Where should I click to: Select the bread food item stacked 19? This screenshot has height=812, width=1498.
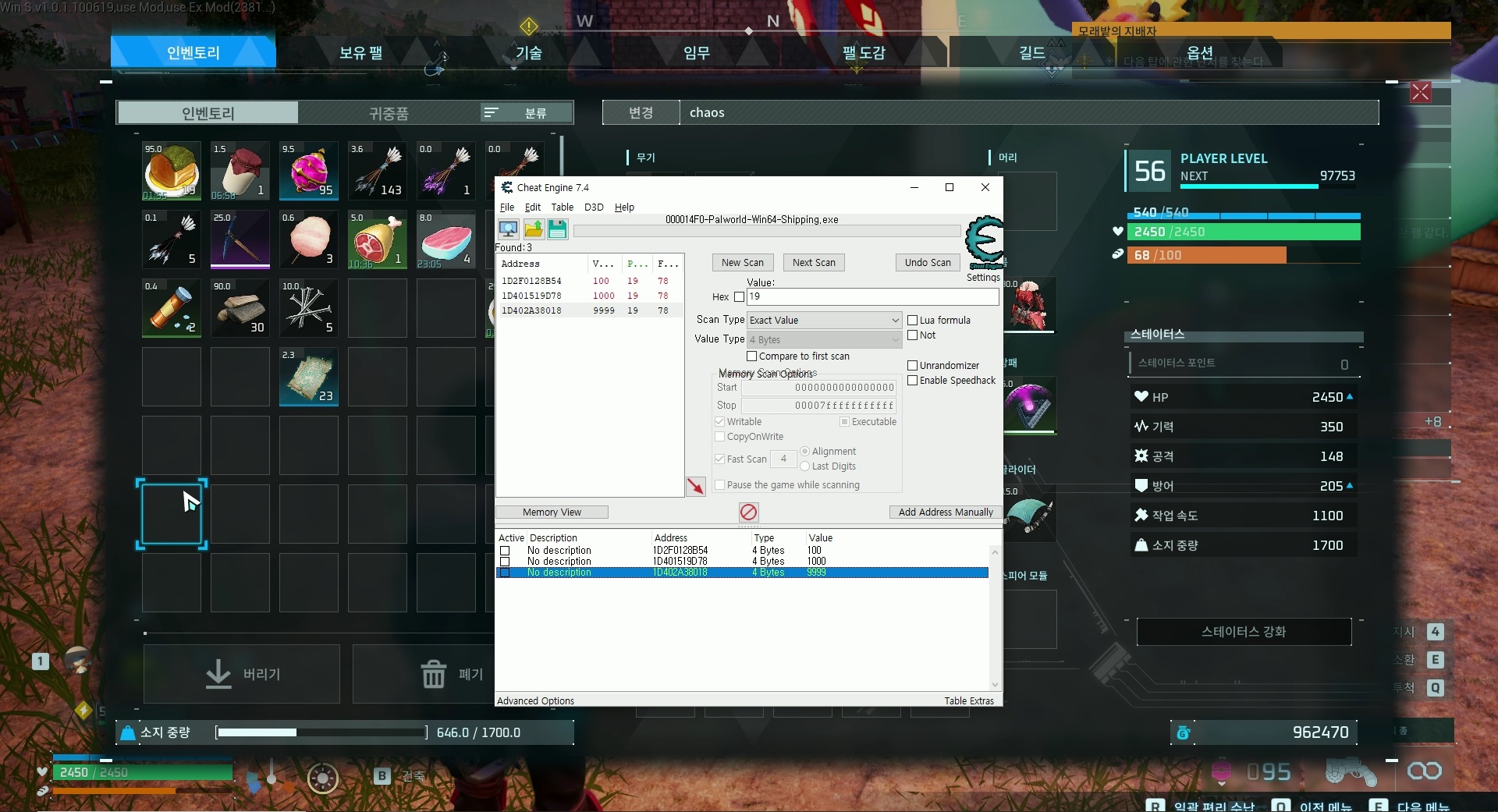tap(172, 171)
